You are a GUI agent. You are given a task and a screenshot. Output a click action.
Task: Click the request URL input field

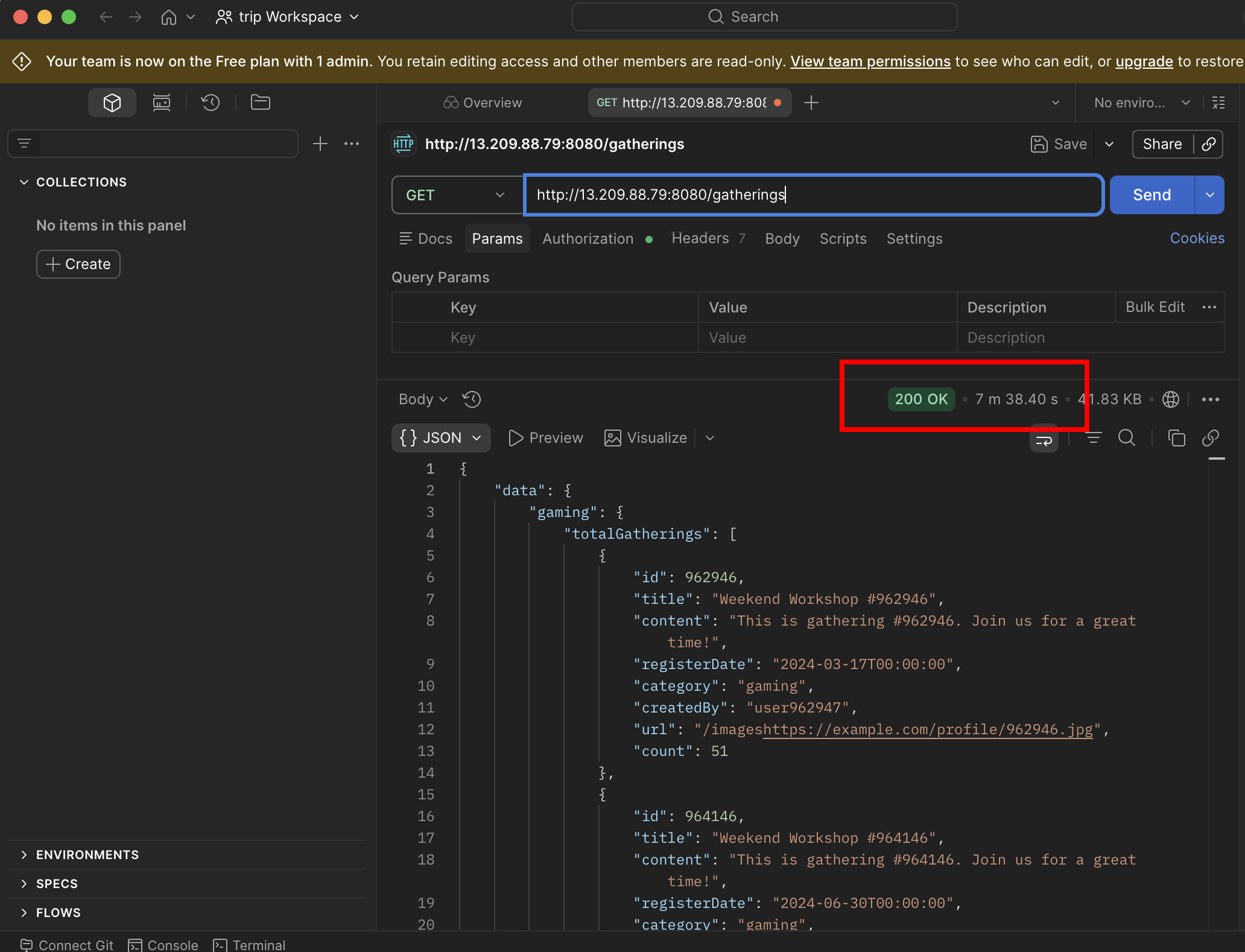point(814,195)
